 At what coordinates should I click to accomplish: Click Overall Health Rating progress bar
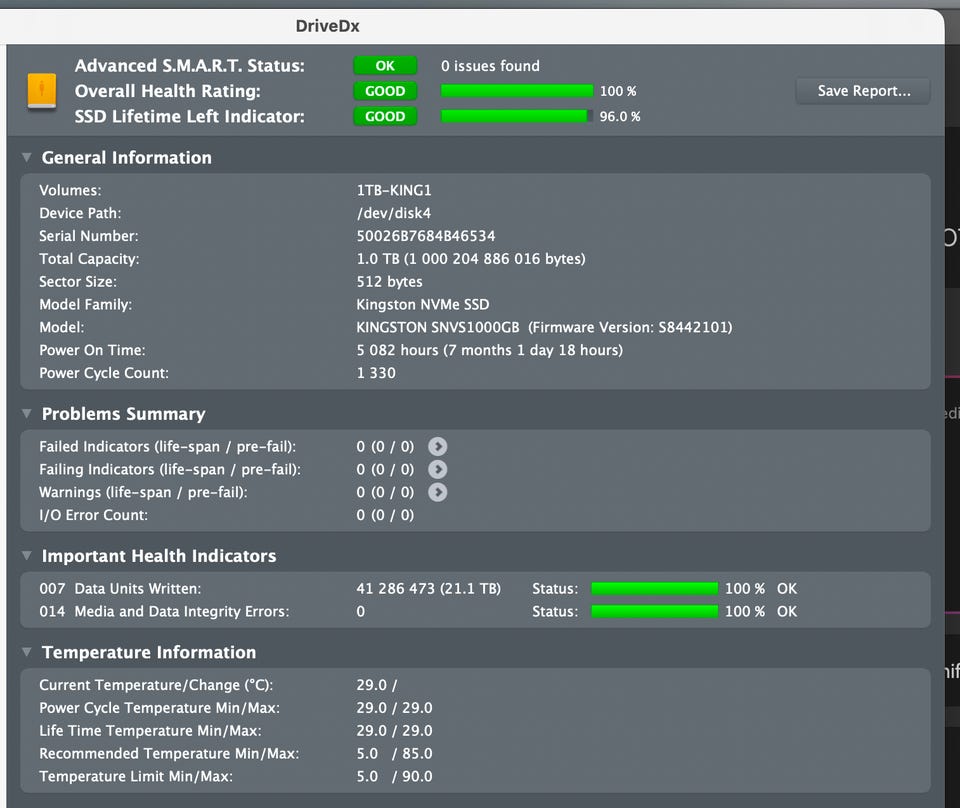tap(517, 91)
